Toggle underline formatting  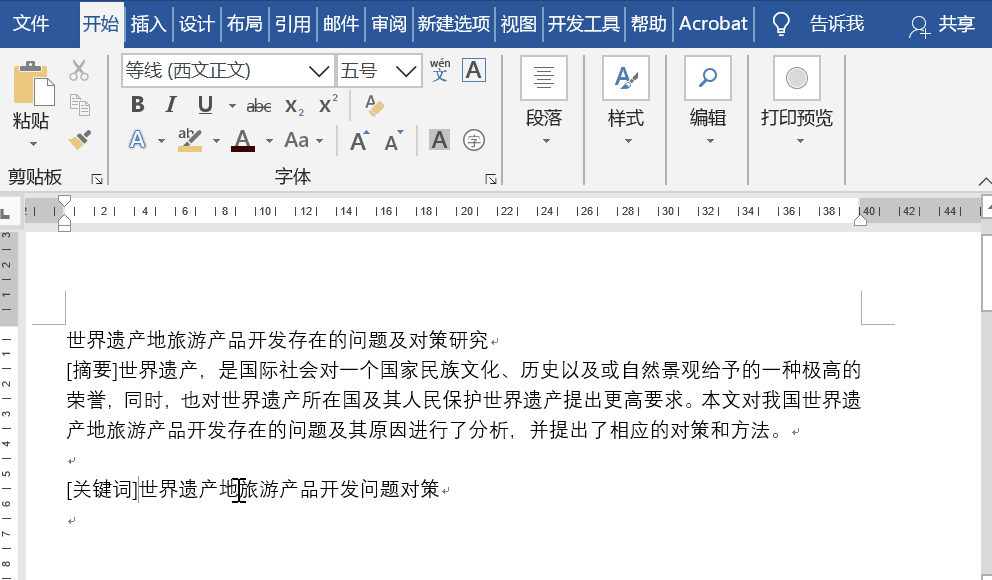click(x=205, y=105)
